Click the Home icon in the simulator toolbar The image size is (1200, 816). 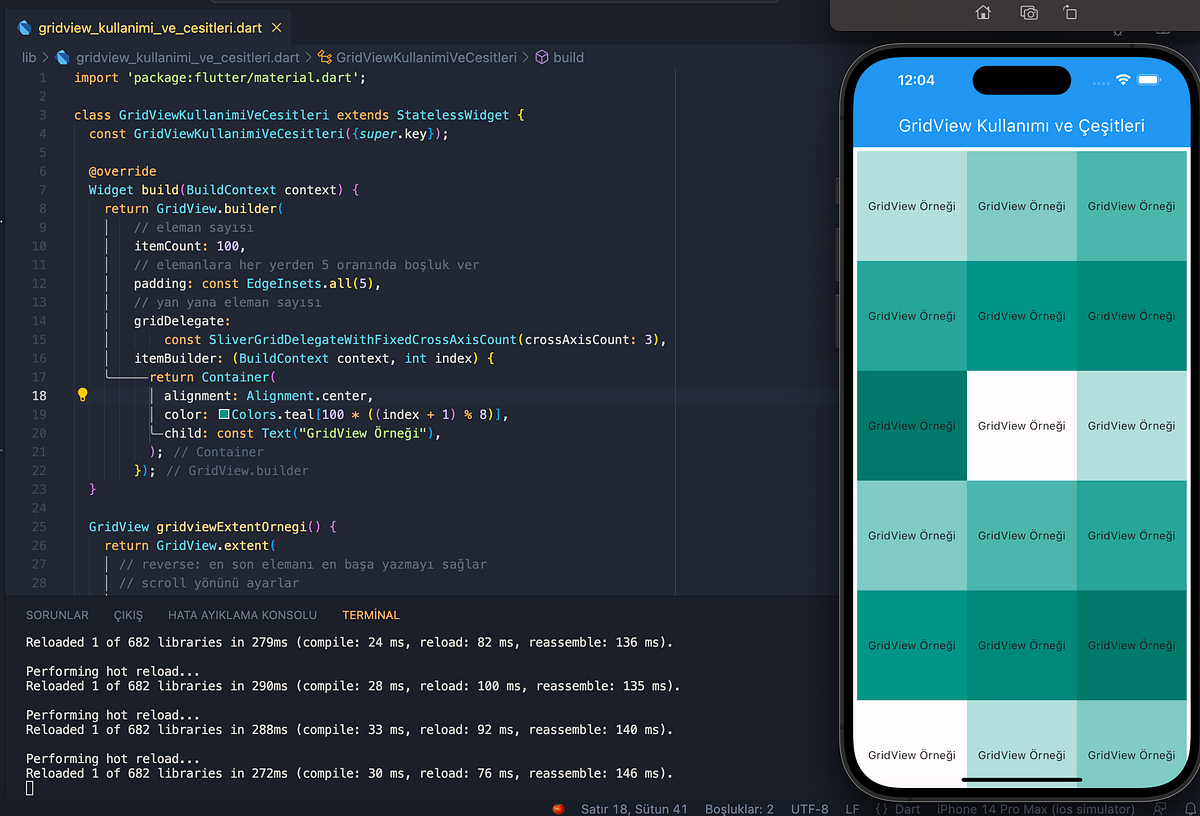coord(982,13)
